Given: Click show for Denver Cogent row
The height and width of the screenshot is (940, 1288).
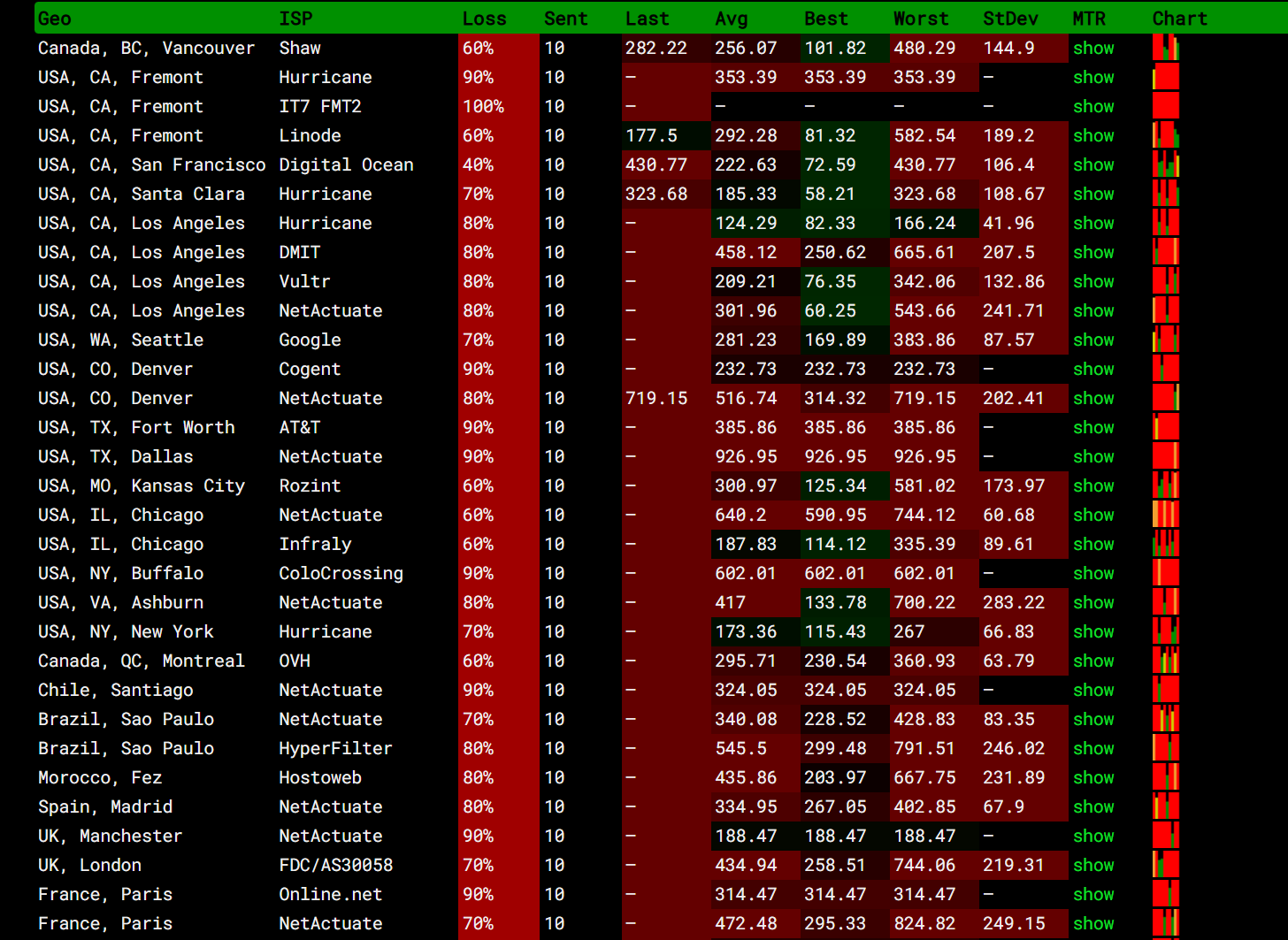Looking at the screenshot, I should pos(1093,369).
